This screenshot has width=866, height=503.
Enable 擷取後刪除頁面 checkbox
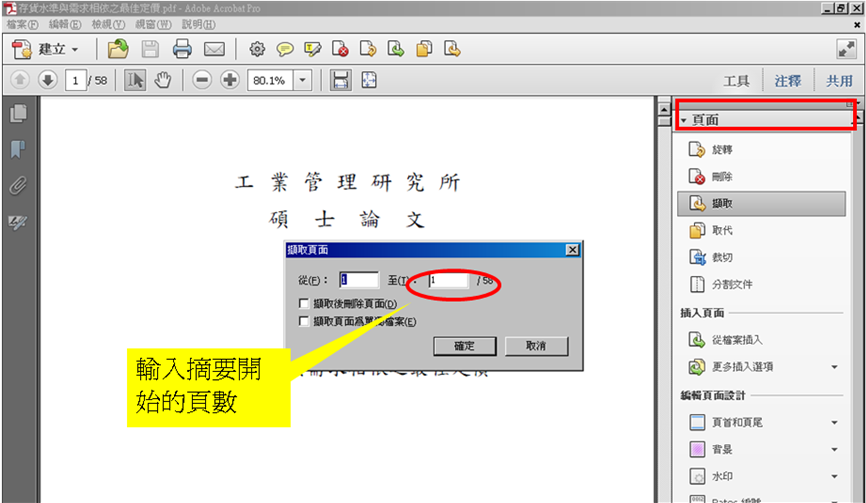point(304,304)
